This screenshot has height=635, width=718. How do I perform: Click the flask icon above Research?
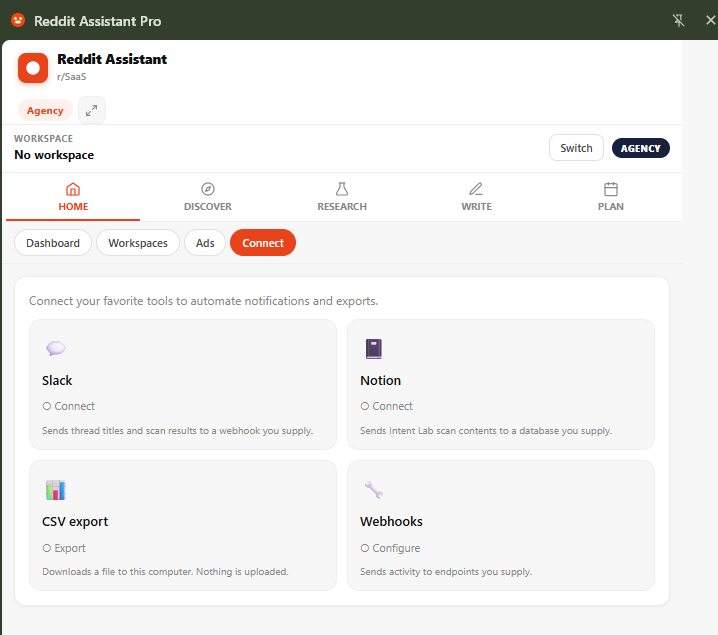click(x=342, y=189)
